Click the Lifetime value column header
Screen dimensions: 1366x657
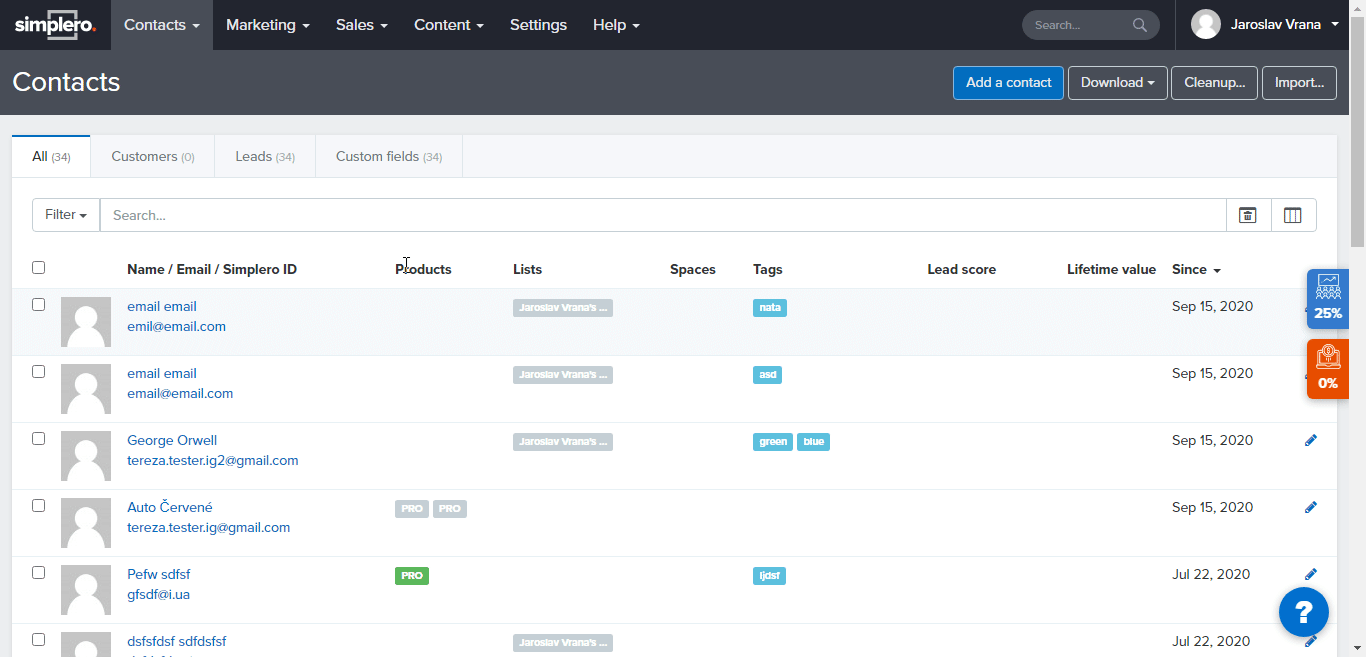coord(1111,269)
